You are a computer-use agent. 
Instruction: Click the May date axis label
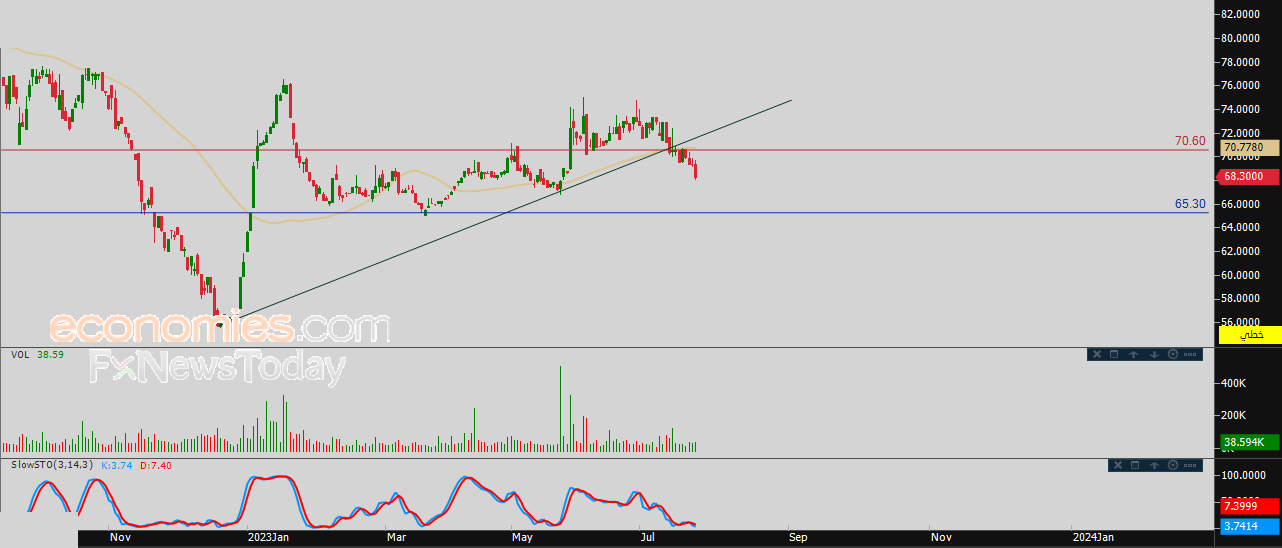click(x=522, y=538)
